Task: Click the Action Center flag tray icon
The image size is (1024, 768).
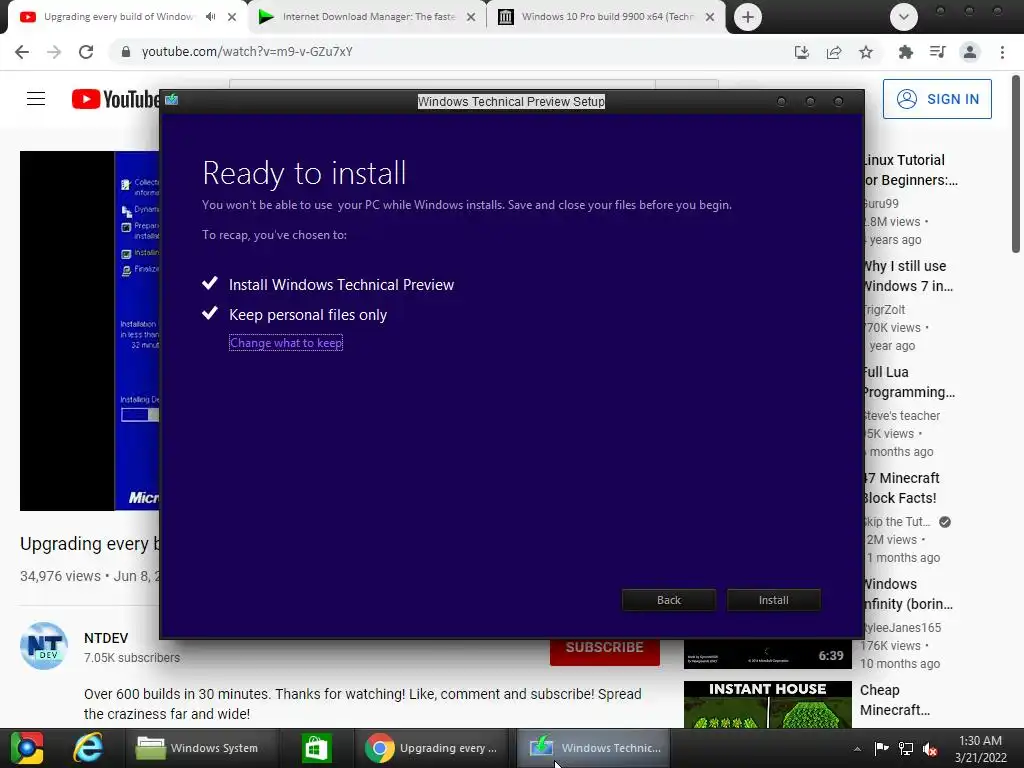Action: 882,749
